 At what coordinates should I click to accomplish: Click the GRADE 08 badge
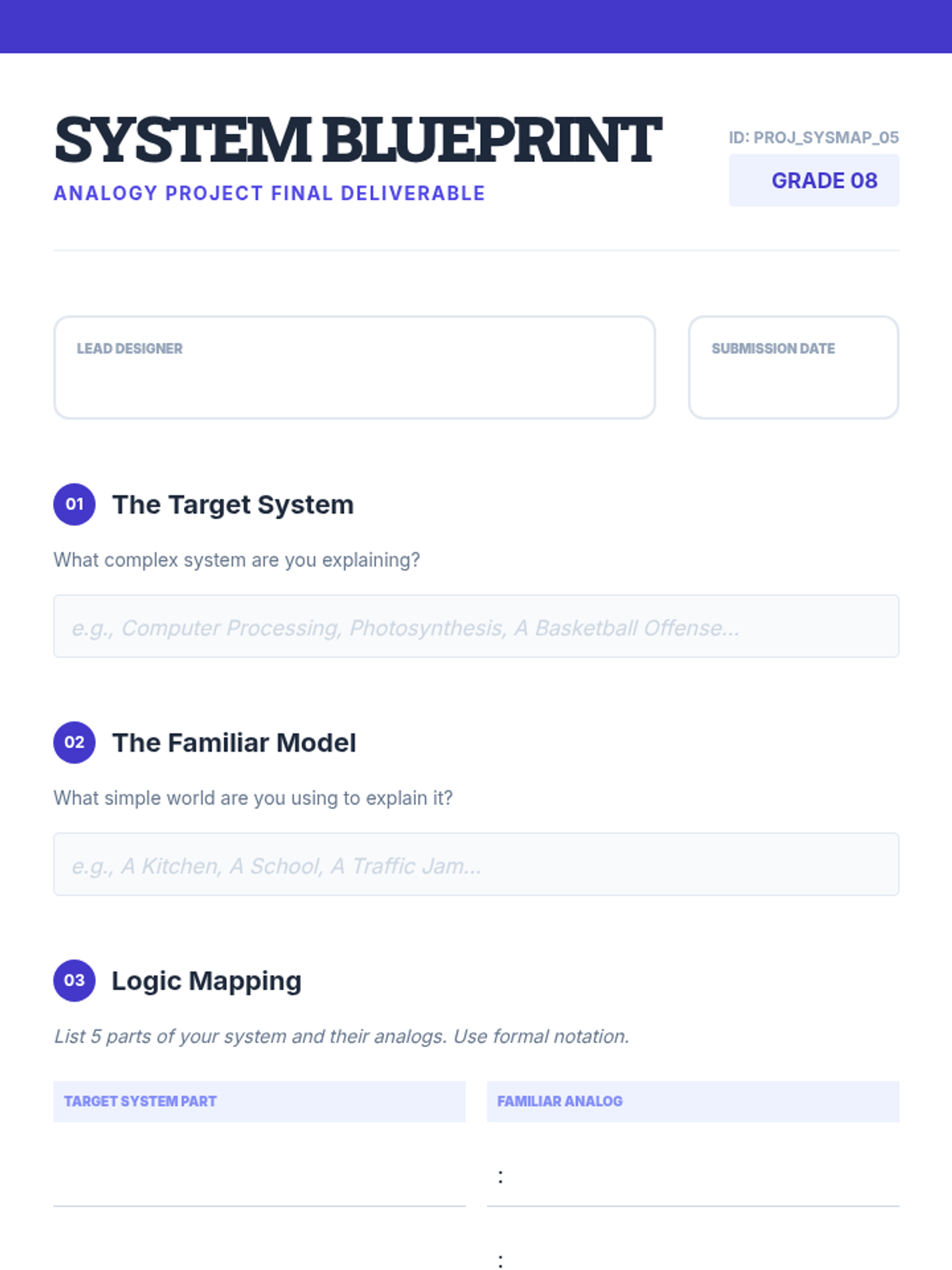(814, 181)
